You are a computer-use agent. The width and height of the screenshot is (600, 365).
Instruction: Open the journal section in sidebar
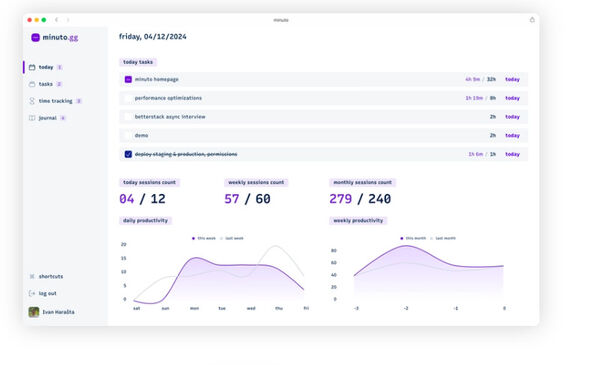point(47,118)
